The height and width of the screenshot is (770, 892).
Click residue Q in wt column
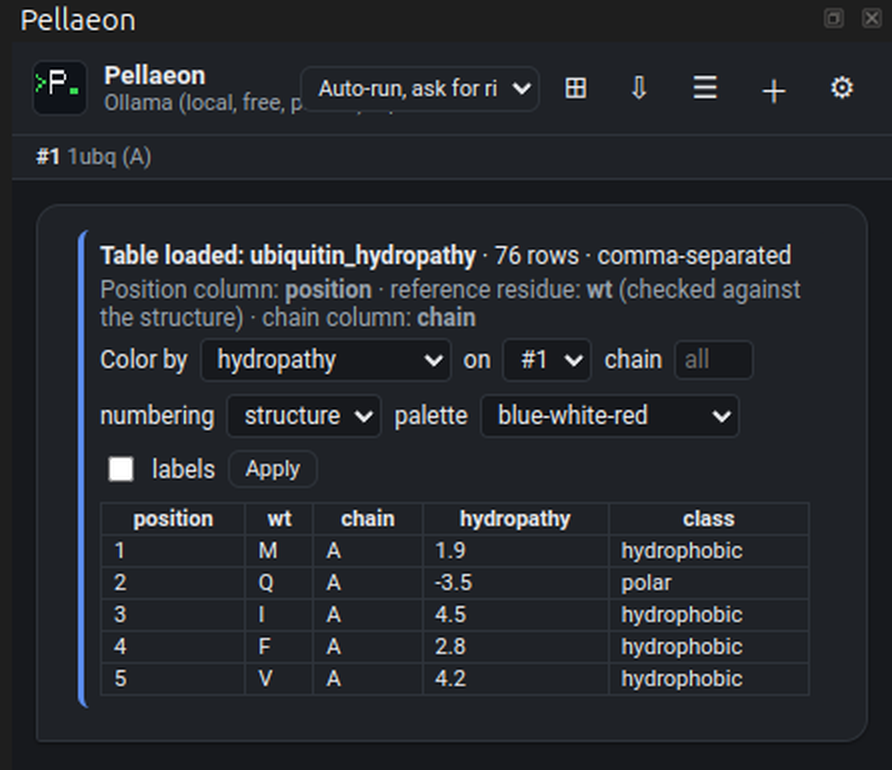point(266,583)
